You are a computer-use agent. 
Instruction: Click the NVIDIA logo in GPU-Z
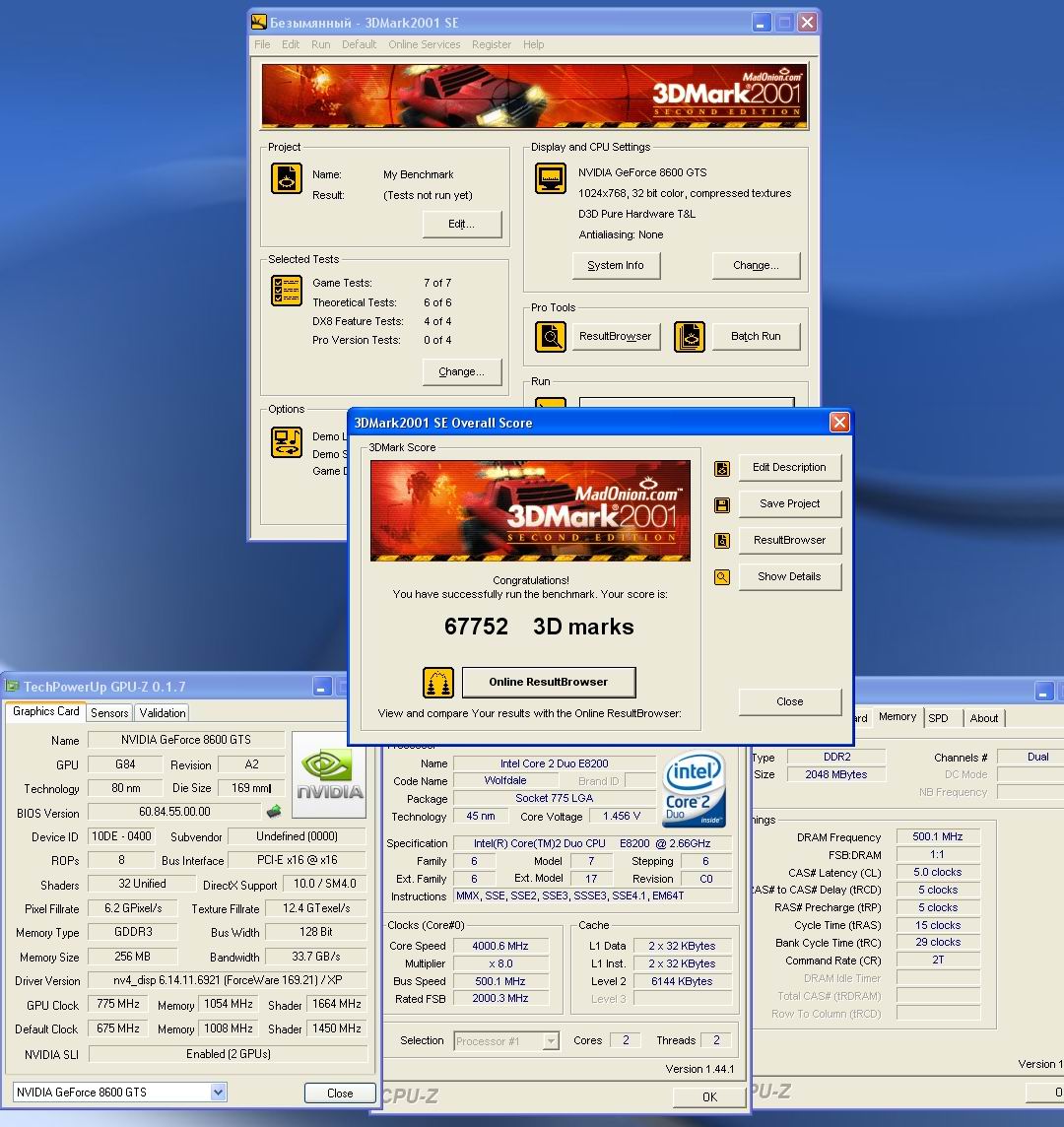330,774
